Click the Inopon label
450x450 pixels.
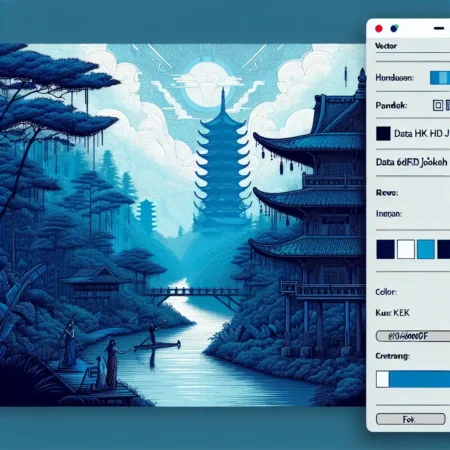click(x=389, y=214)
